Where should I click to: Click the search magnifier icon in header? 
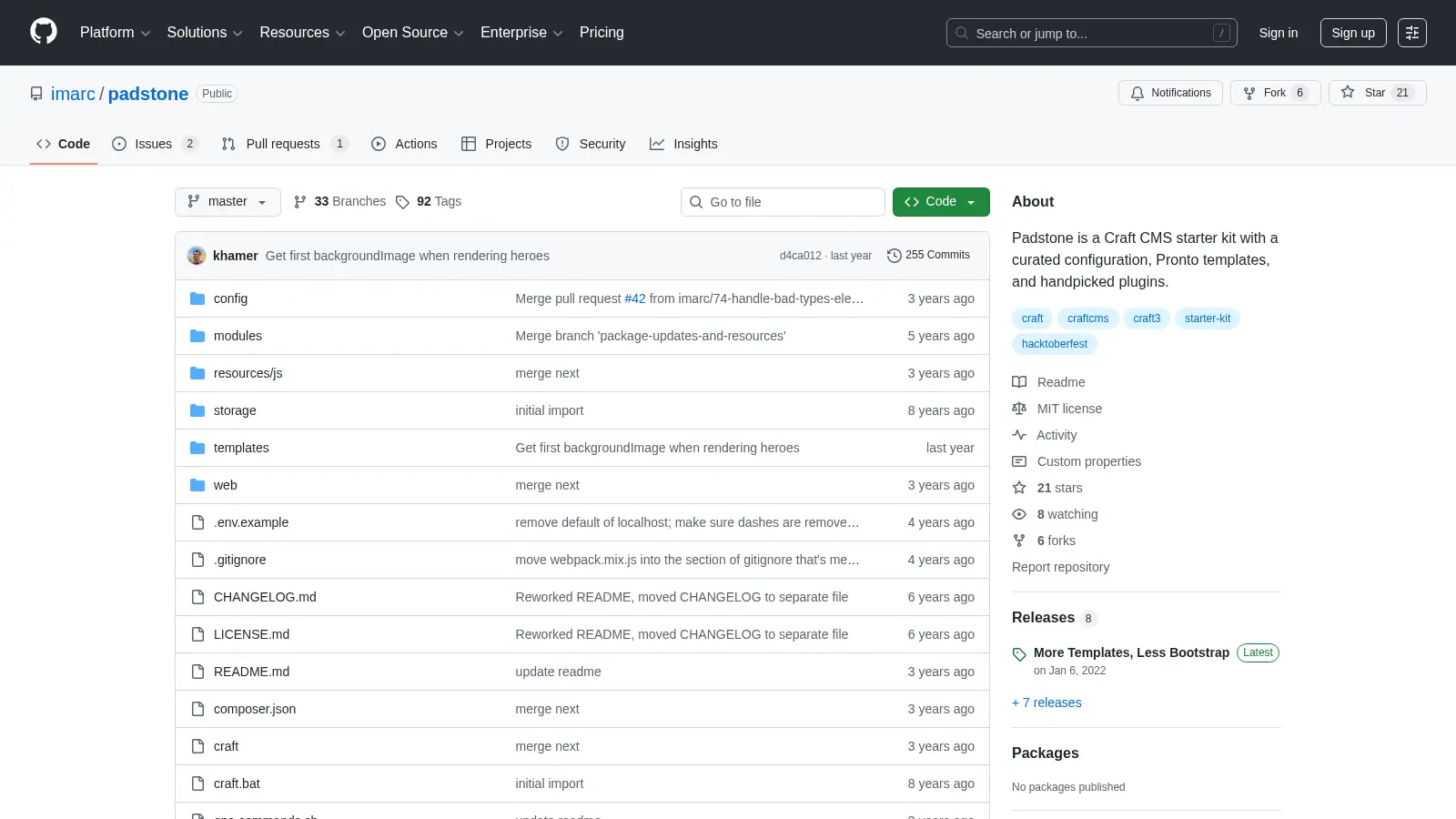[962, 33]
